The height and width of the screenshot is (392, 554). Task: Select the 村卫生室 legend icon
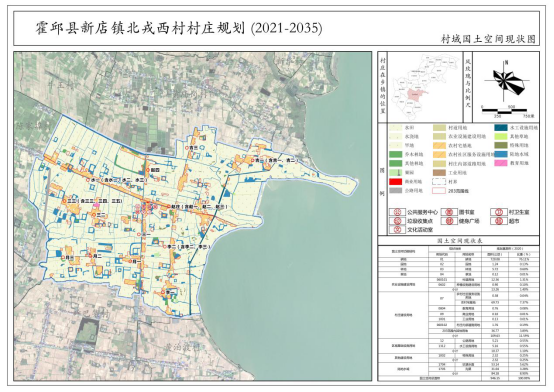499,212
